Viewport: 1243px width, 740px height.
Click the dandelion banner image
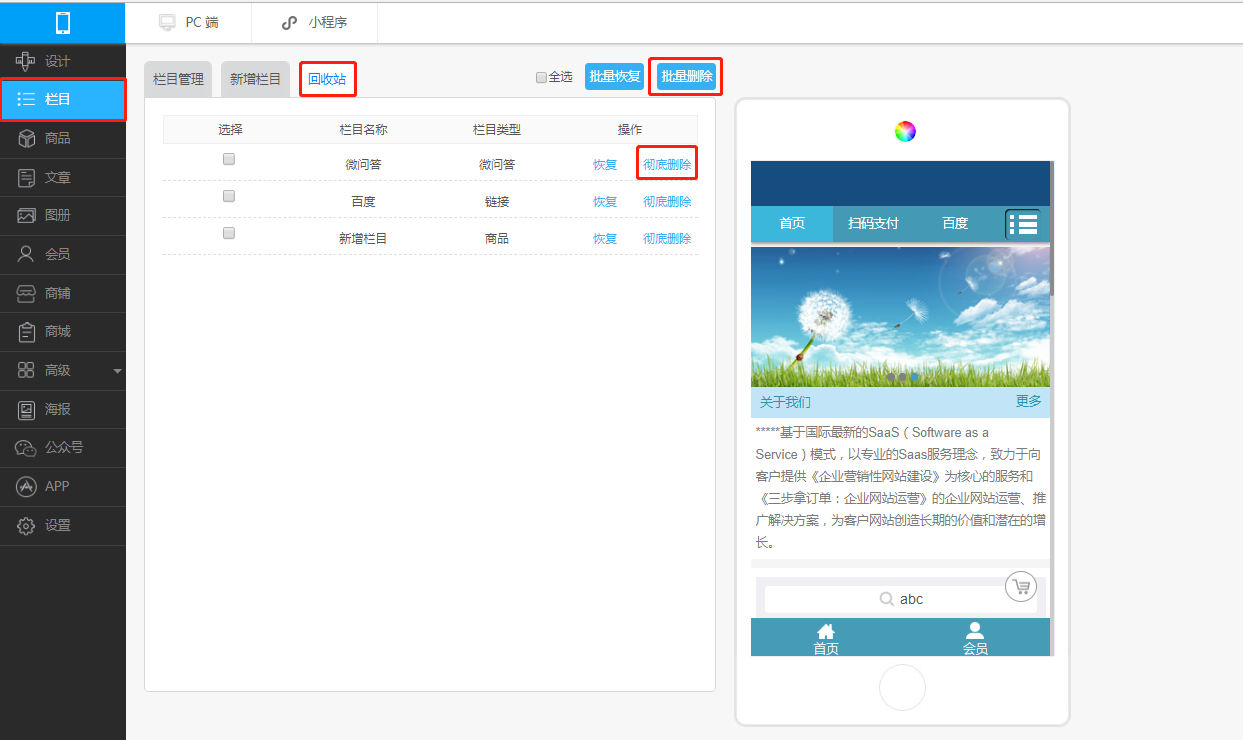(900, 316)
